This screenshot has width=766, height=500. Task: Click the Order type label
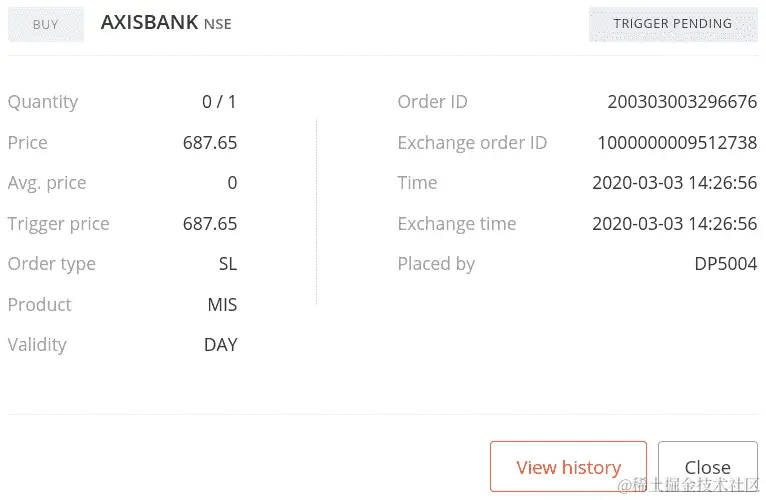click(52, 264)
